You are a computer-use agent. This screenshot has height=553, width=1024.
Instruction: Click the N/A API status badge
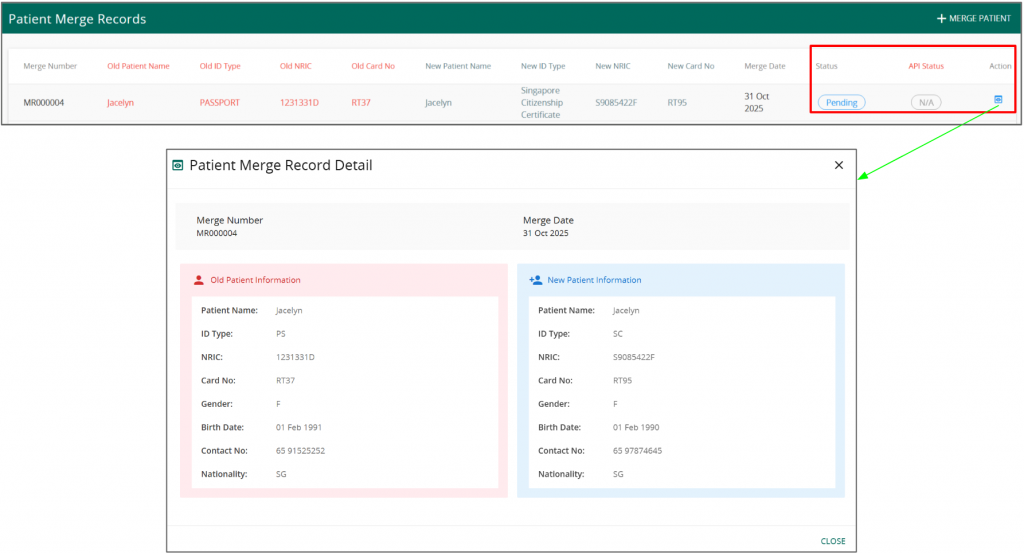pyautogui.click(x=925, y=102)
